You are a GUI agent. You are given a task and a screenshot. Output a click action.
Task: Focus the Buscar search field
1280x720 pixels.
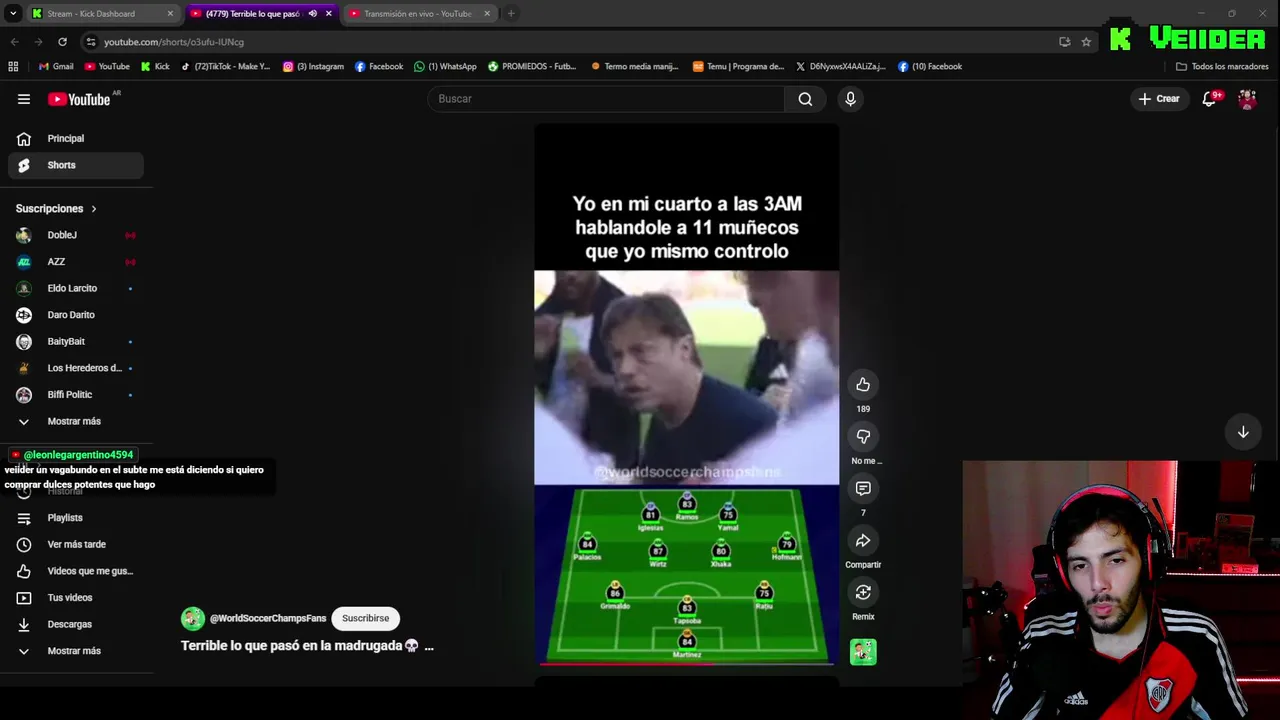click(607, 99)
